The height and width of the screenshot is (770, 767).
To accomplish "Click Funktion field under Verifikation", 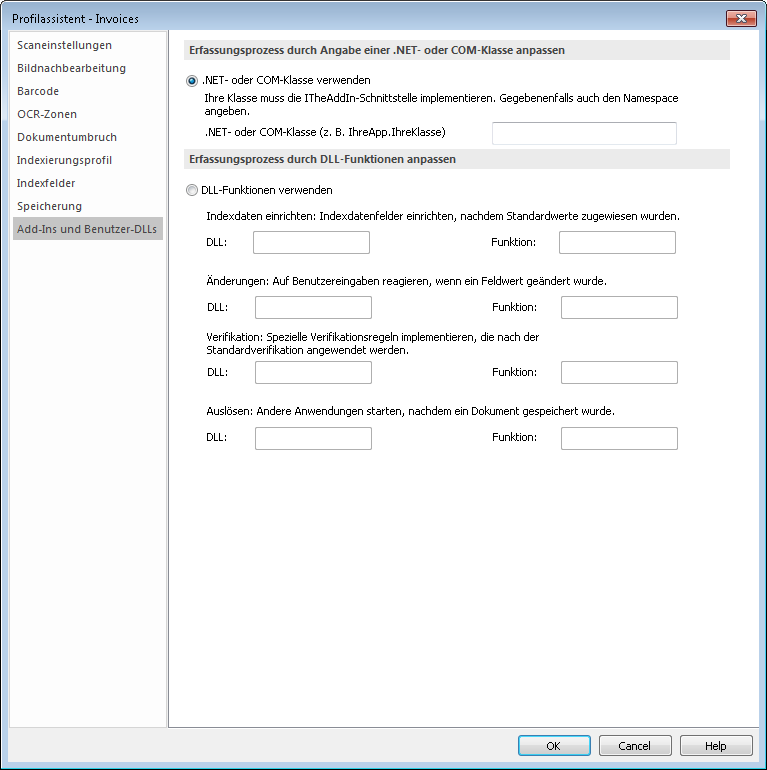I will click(x=619, y=373).
